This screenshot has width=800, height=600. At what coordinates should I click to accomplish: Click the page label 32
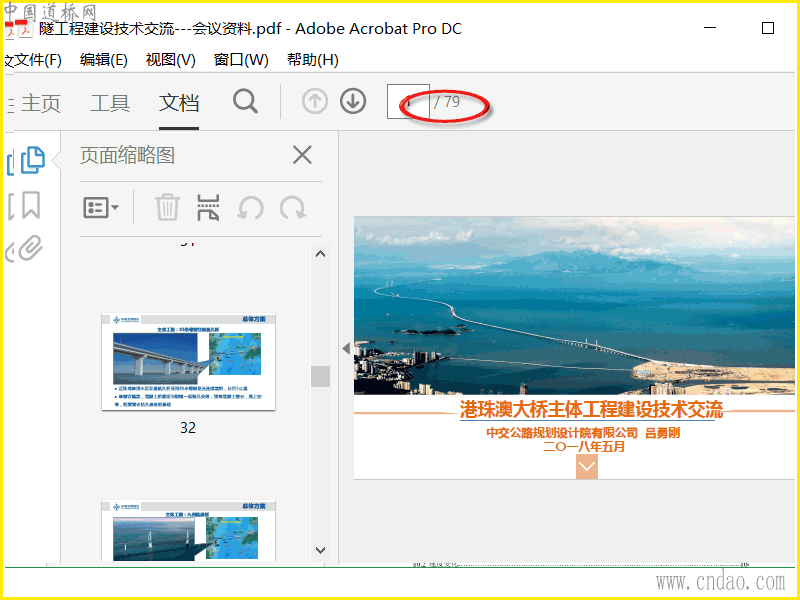[188, 428]
